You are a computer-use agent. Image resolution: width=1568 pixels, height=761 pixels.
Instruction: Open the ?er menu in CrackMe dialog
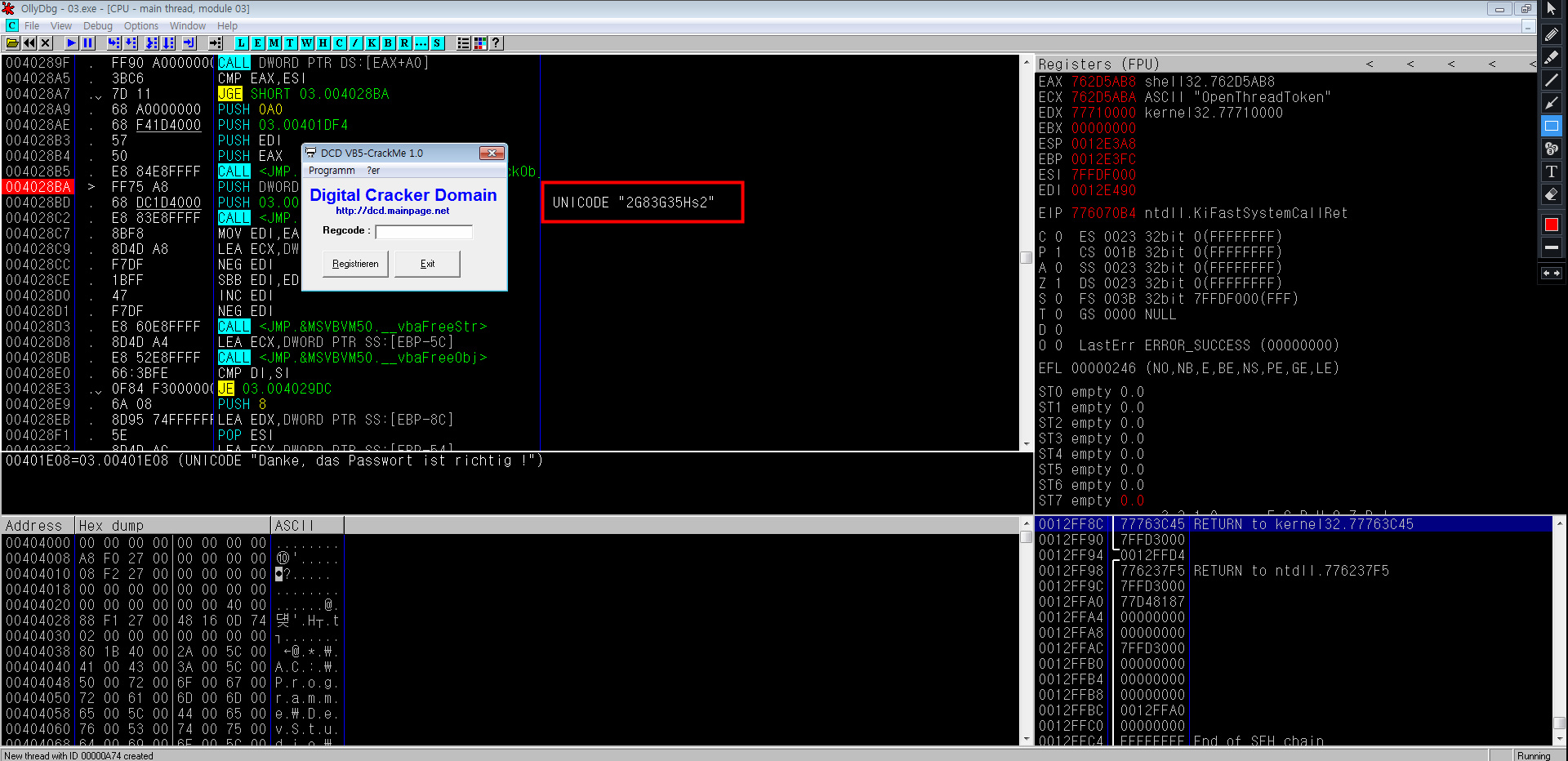coord(373,171)
